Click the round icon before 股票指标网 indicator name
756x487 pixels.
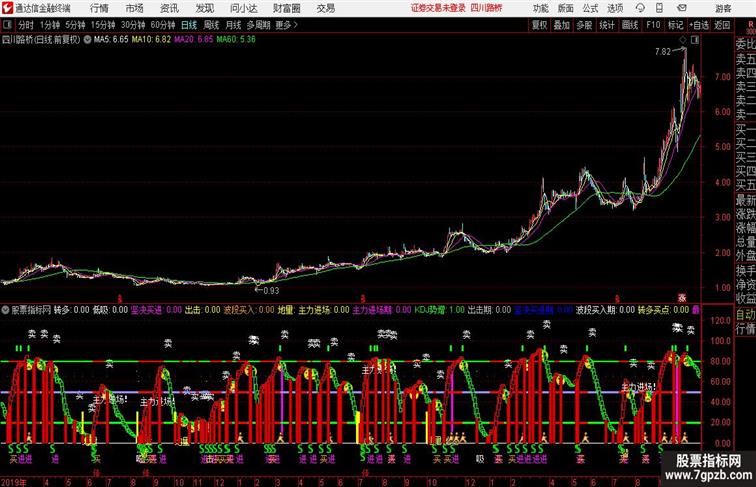tap(5, 310)
